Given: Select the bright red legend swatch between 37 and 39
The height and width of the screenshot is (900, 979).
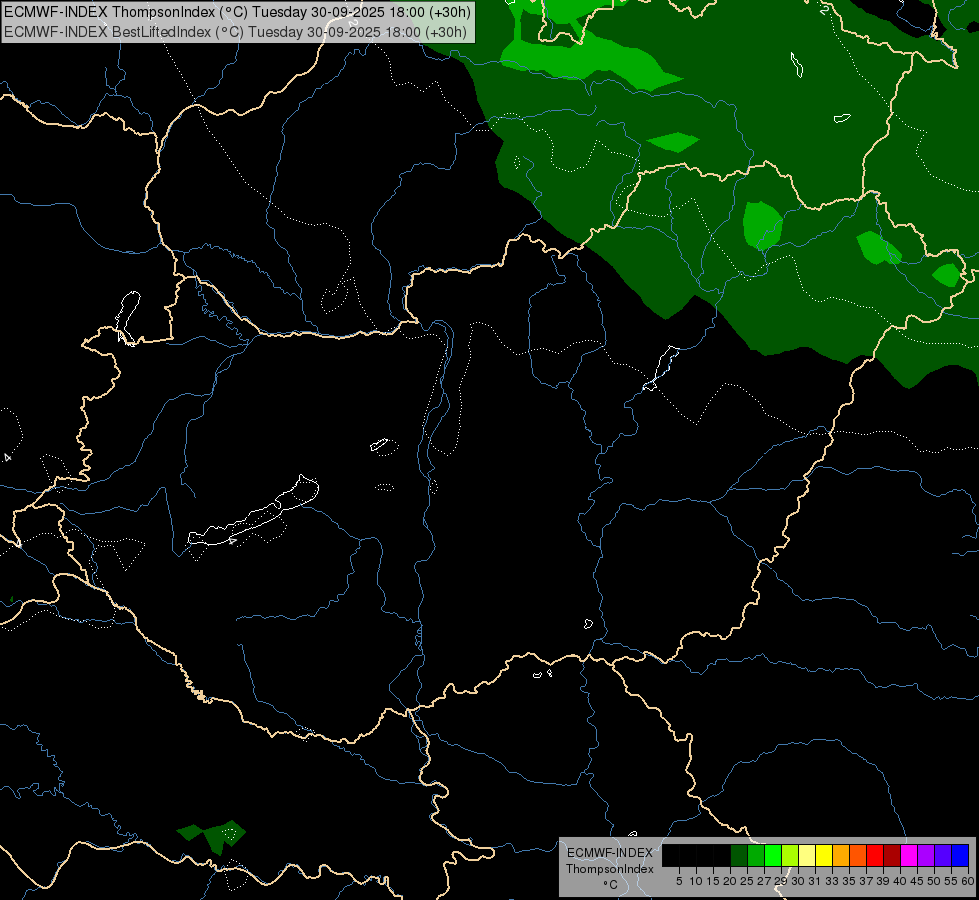Looking at the screenshot, I should [x=875, y=855].
